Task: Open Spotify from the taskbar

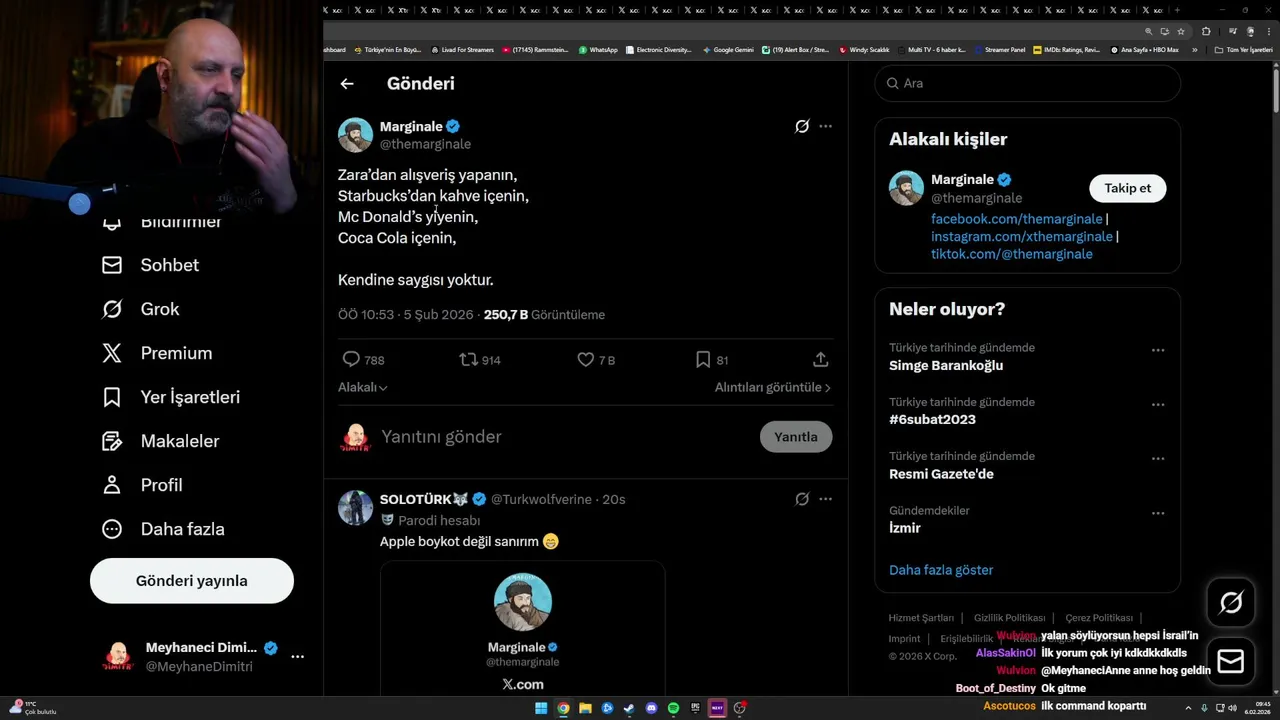Action: coord(673,708)
